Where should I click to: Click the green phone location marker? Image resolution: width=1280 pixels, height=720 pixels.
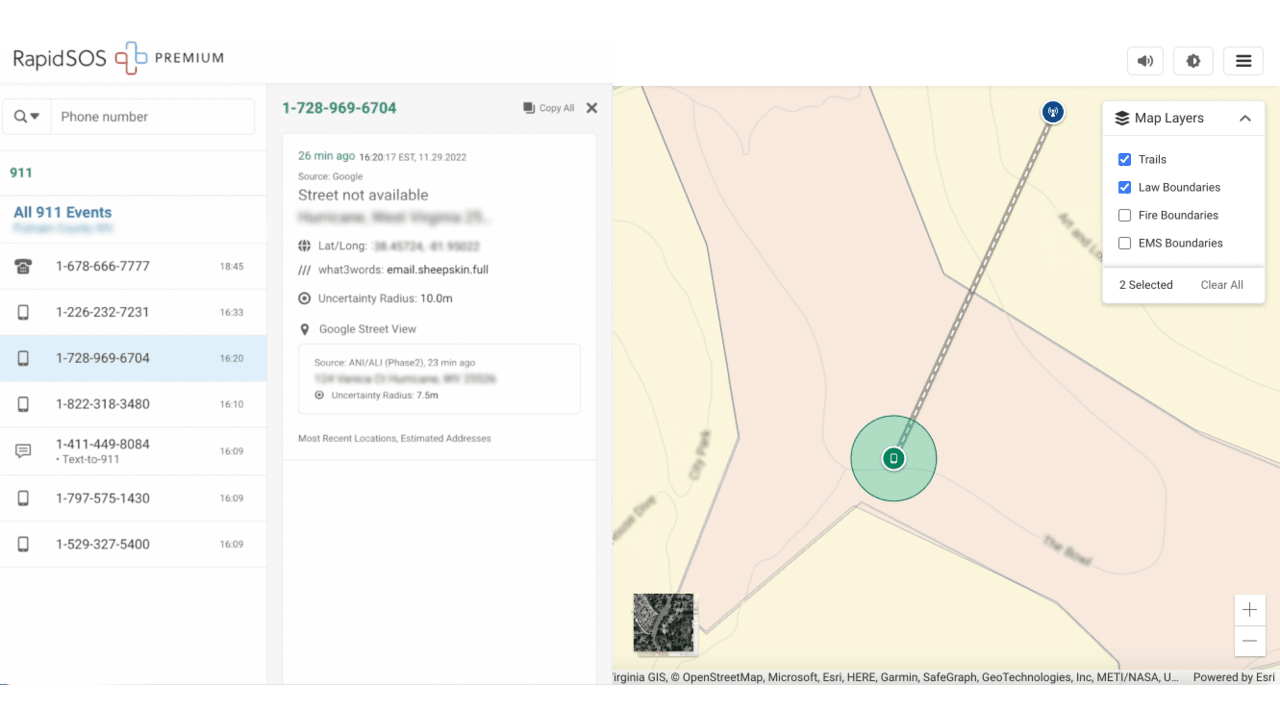(894, 458)
